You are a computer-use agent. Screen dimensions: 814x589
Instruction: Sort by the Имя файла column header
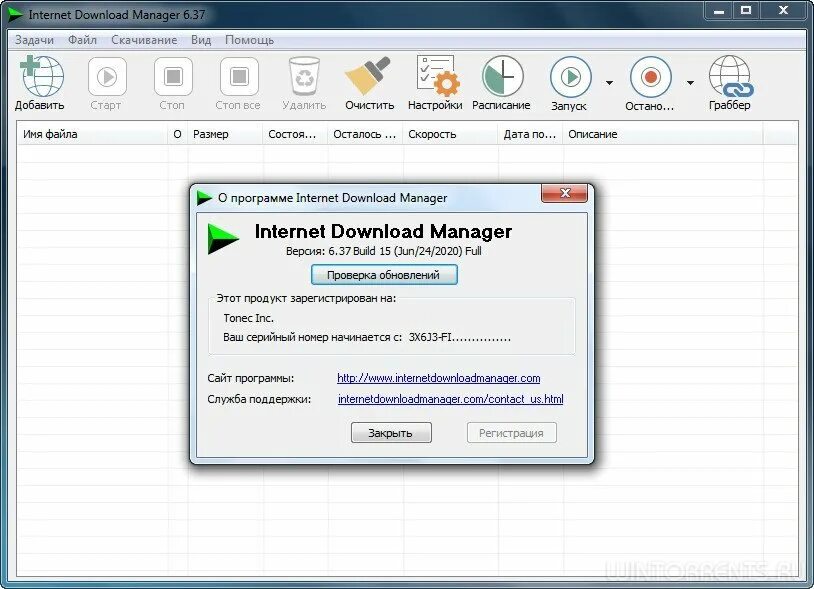click(x=92, y=134)
